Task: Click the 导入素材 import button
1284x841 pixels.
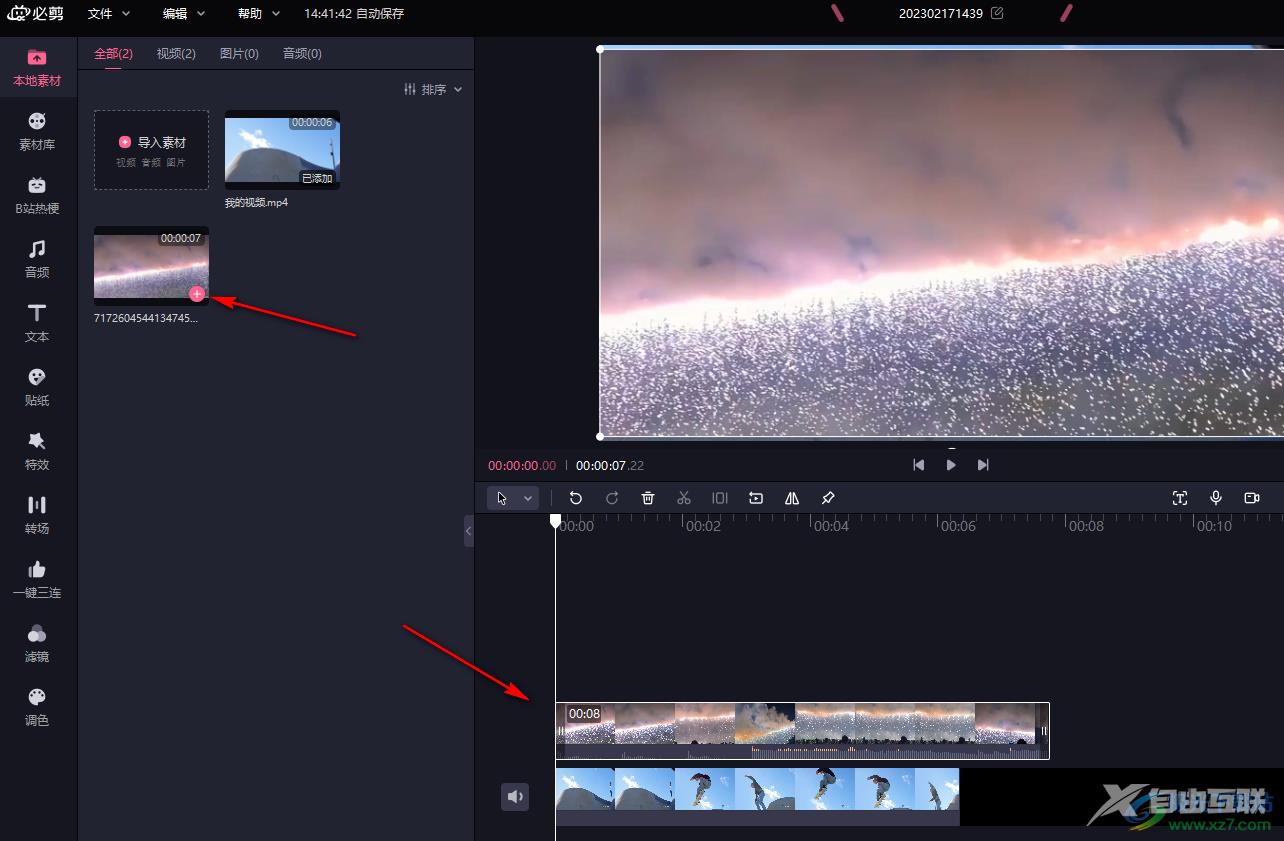Action: click(x=151, y=150)
